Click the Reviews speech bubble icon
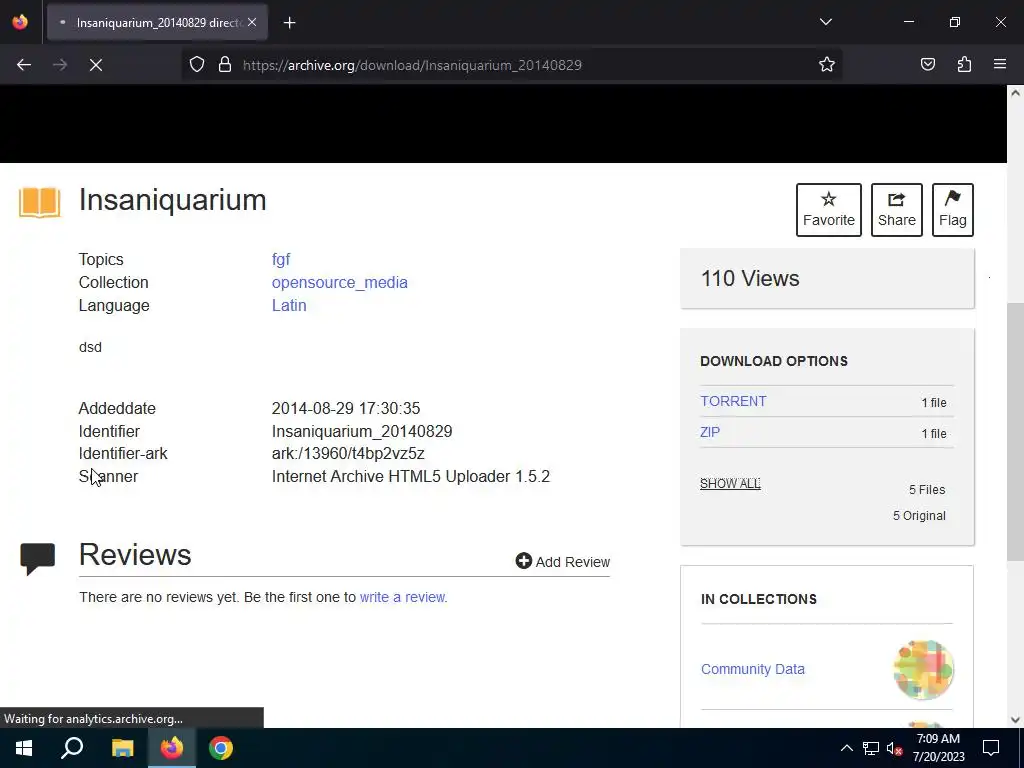This screenshot has width=1024, height=768. [x=37, y=558]
